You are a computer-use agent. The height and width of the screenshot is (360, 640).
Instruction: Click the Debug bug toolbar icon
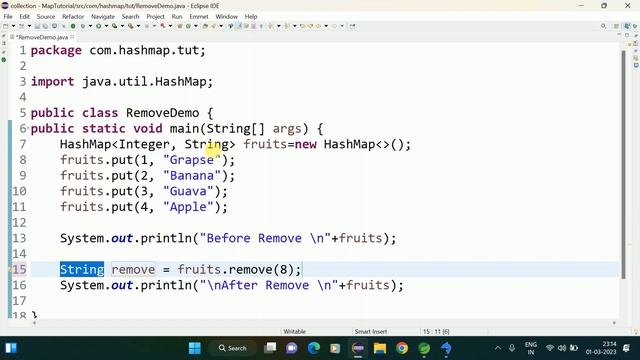tap(83, 26)
